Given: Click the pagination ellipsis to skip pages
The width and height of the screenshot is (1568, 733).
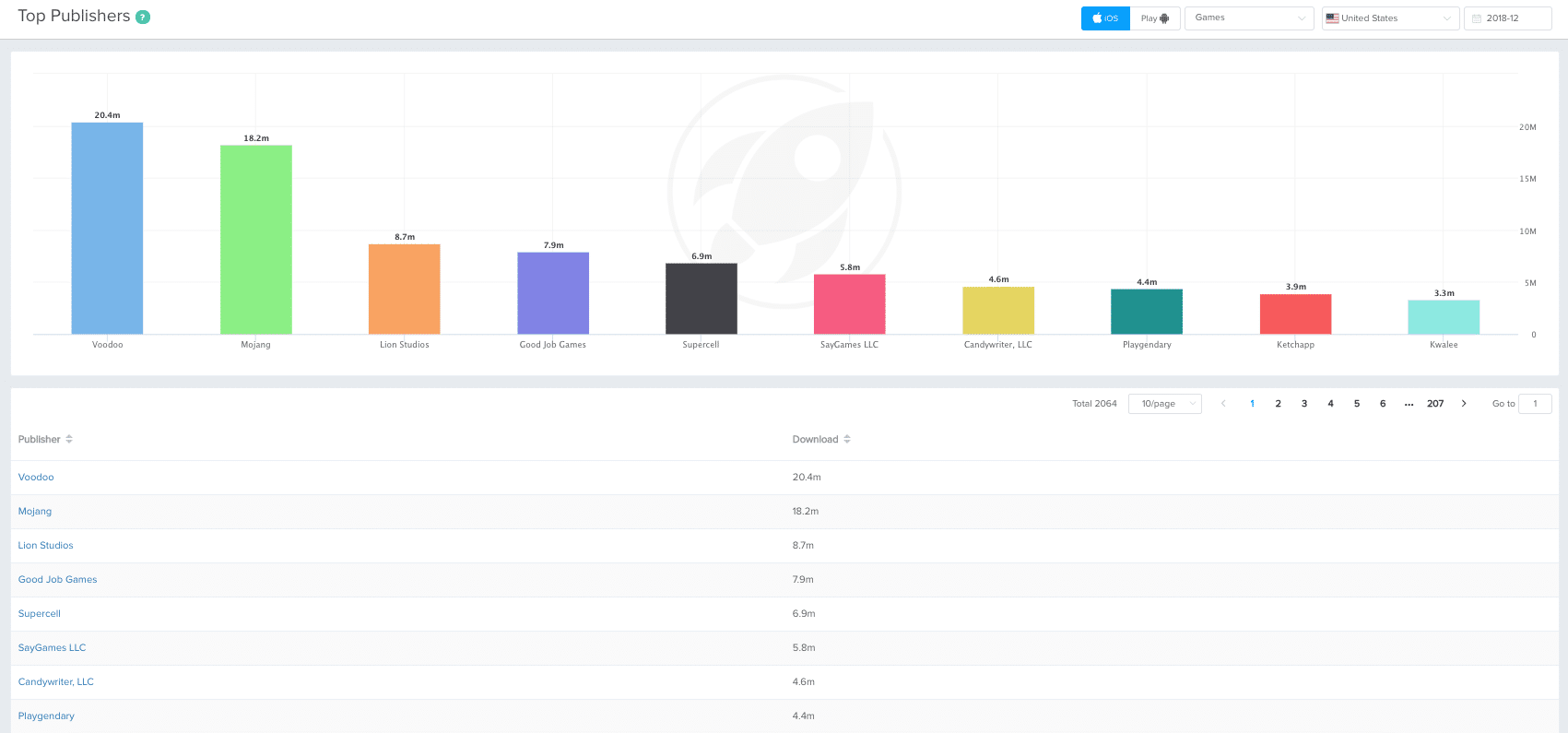Looking at the screenshot, I should pos(1409,404).
